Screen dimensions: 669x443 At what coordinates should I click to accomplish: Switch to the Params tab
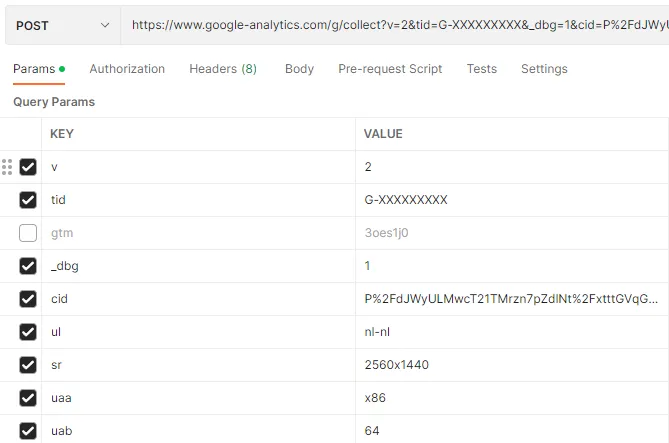[x=34, y=69]
